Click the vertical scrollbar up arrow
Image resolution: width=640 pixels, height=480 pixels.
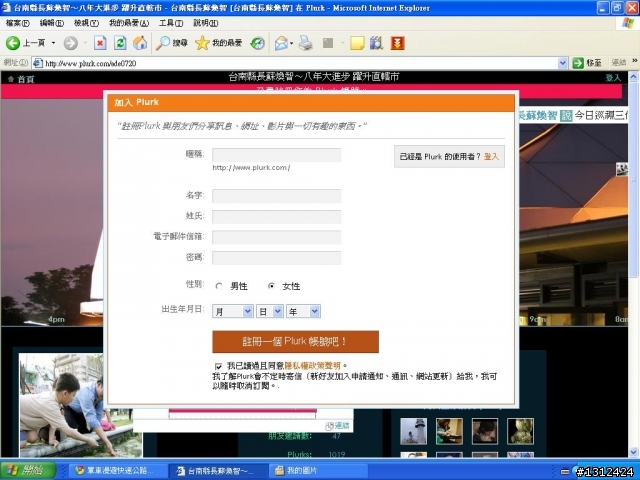point(633,76)
